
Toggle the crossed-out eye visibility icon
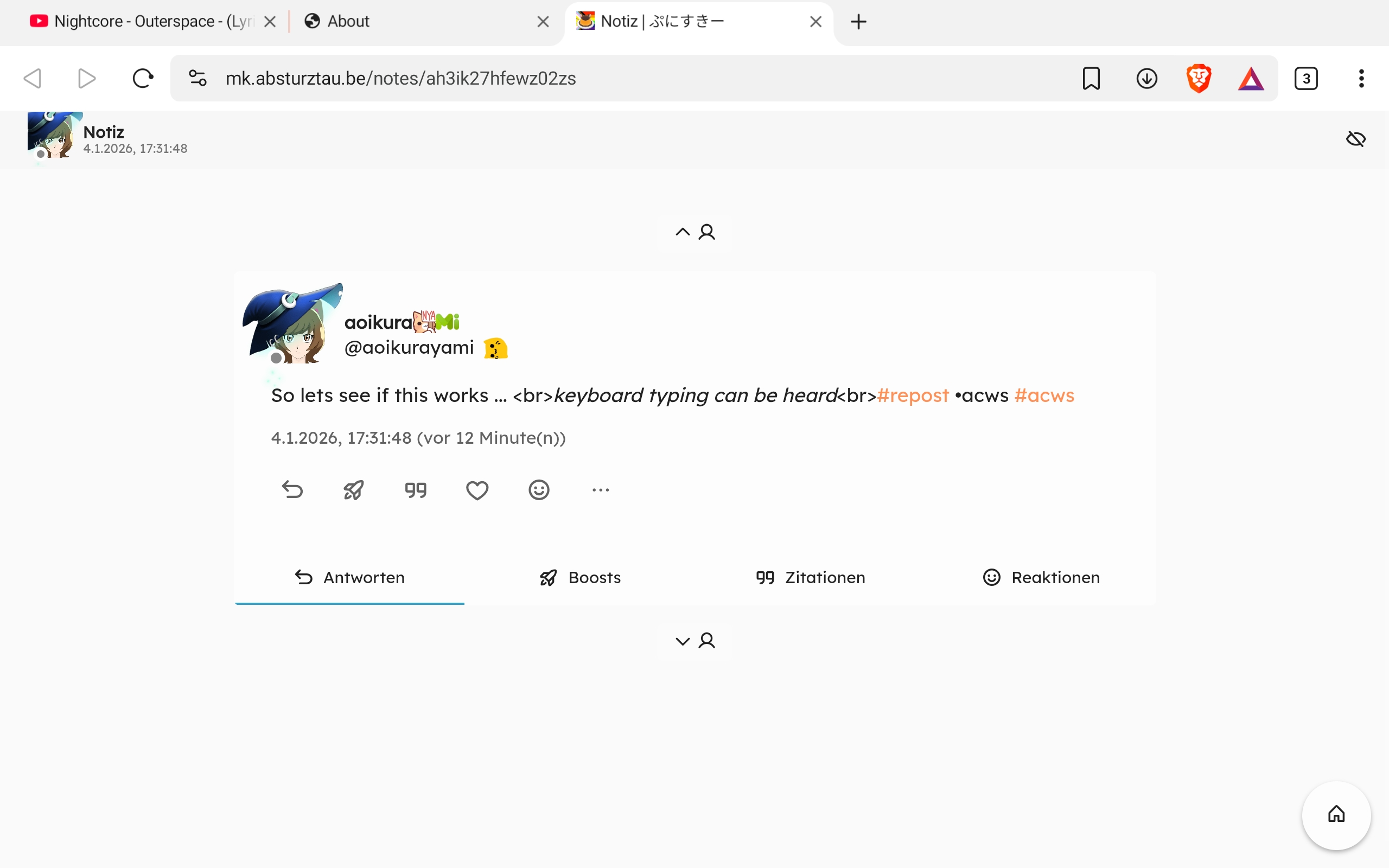click(1356, 138)
